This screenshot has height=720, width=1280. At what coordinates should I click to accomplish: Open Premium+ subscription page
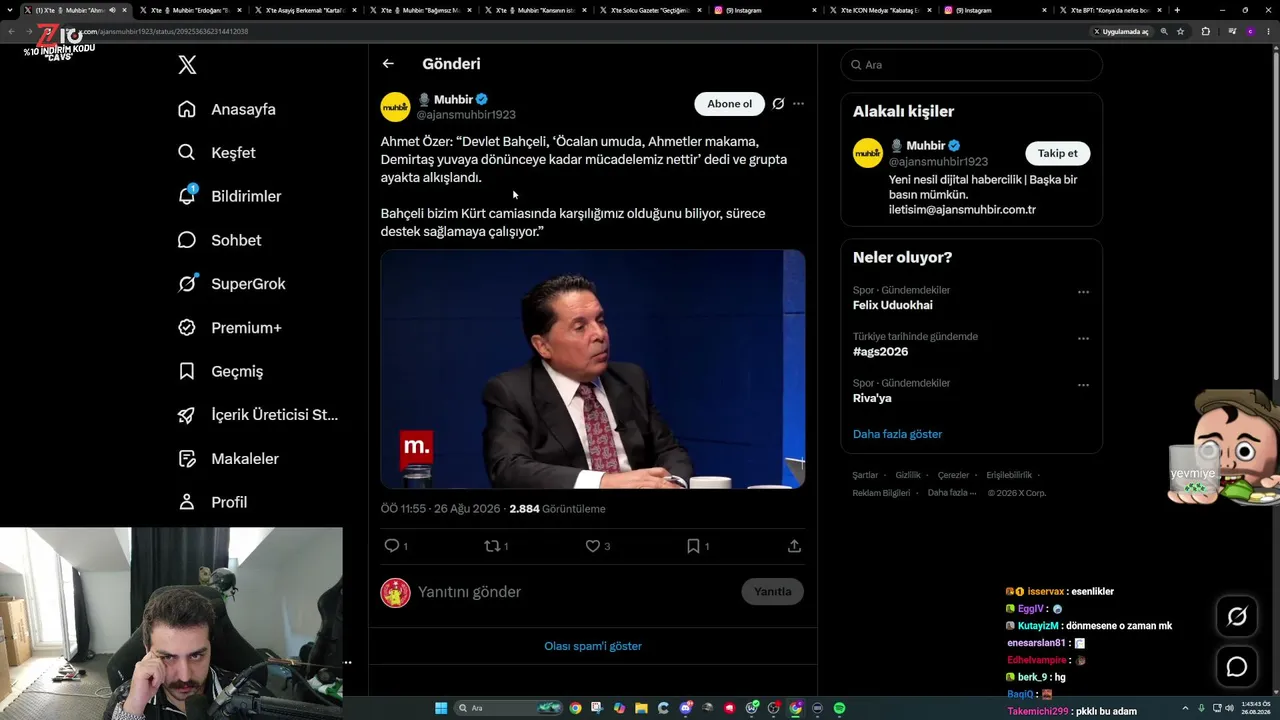[230, 328]
